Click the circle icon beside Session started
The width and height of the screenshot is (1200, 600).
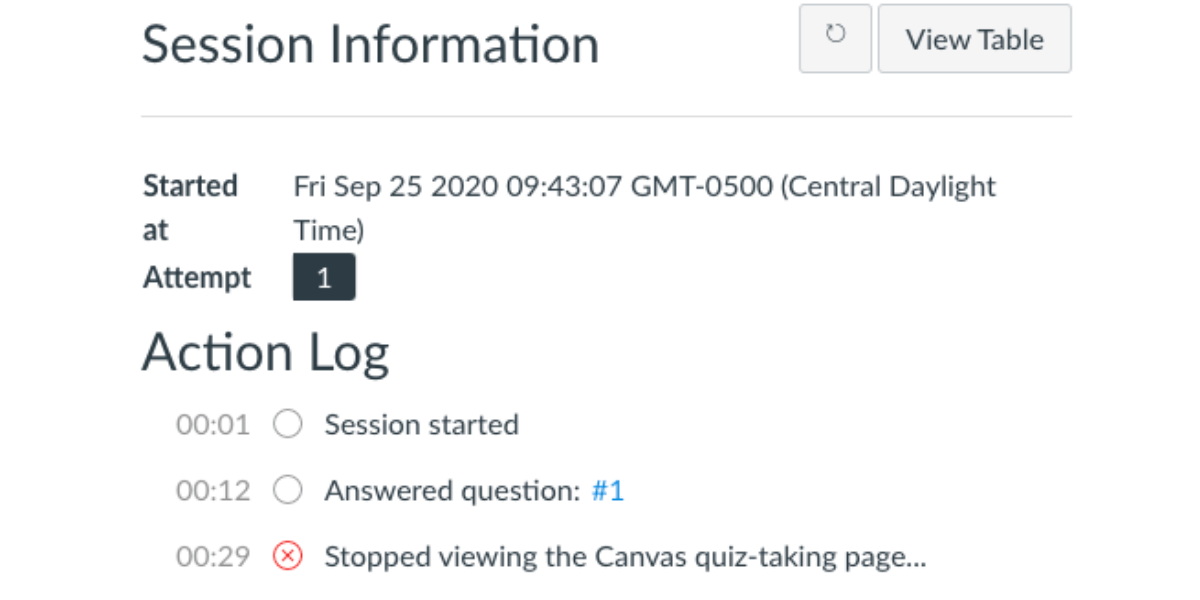click(288, 425)
